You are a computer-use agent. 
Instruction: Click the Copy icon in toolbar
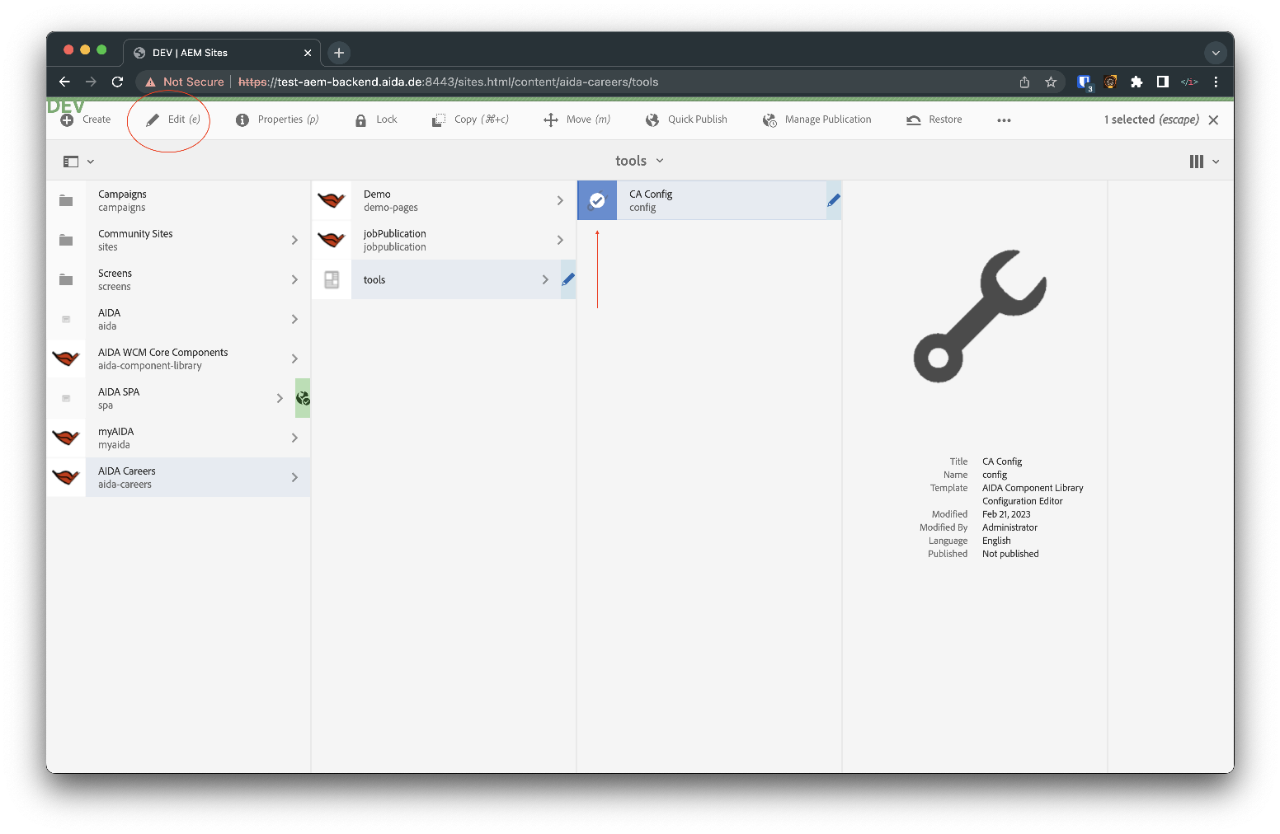438,120
